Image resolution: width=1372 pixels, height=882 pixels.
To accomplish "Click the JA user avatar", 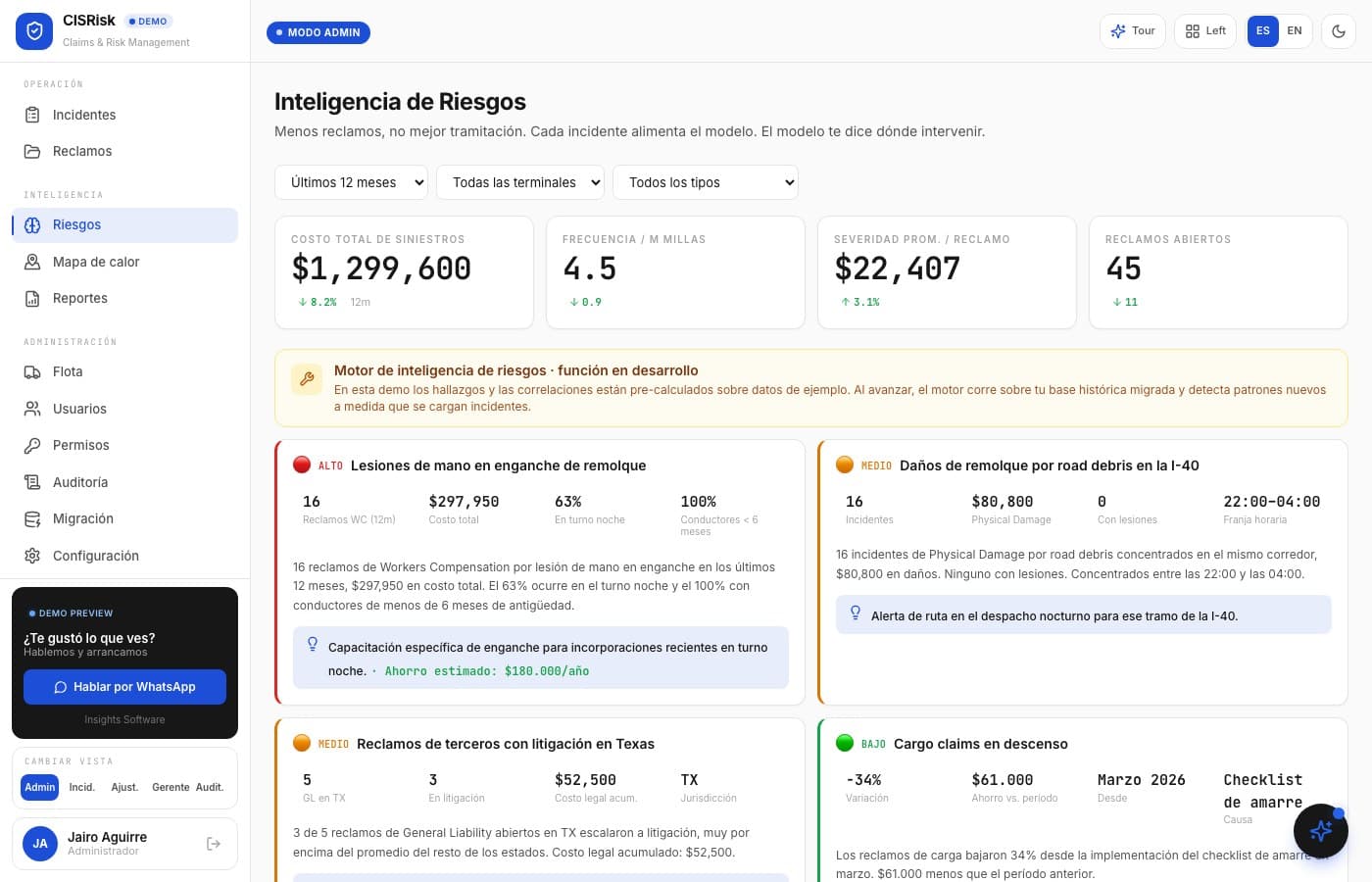I will click(x=40, y=844).
